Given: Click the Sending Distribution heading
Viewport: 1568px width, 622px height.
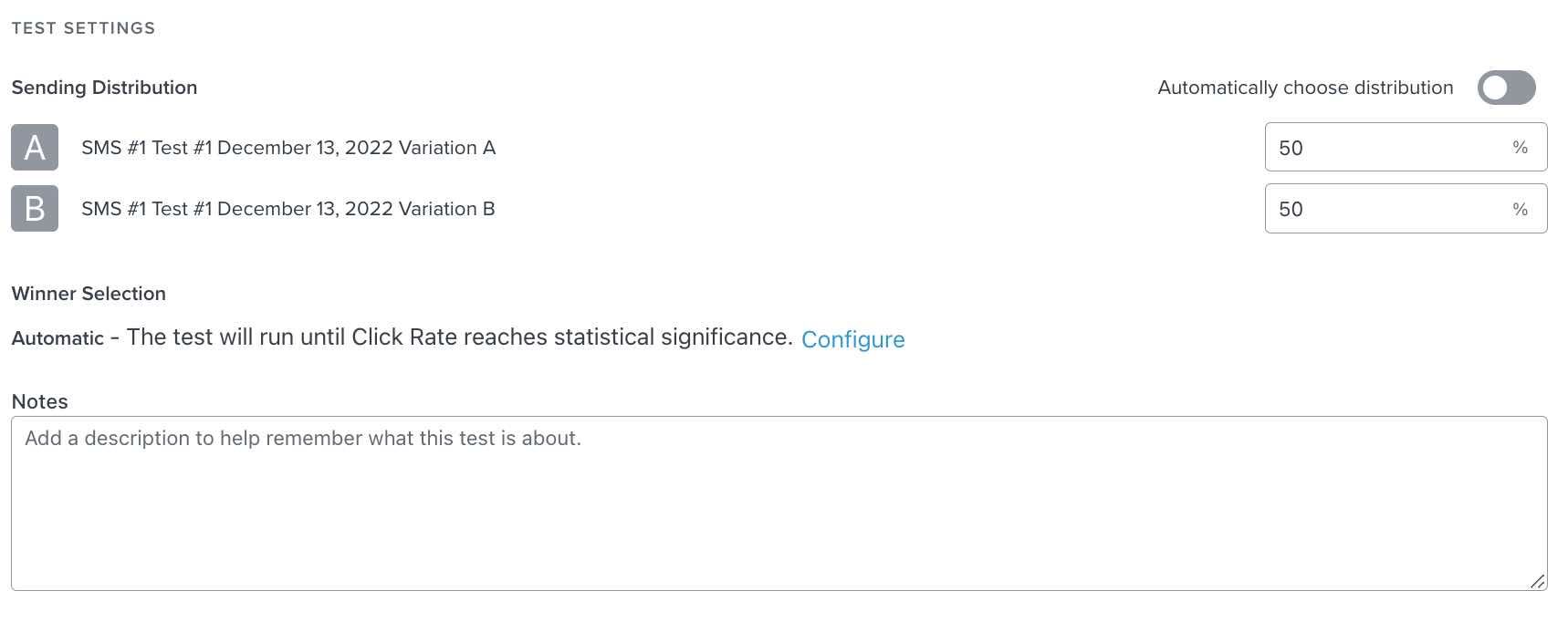Looking at the screenshot, I should coord(104,88).
